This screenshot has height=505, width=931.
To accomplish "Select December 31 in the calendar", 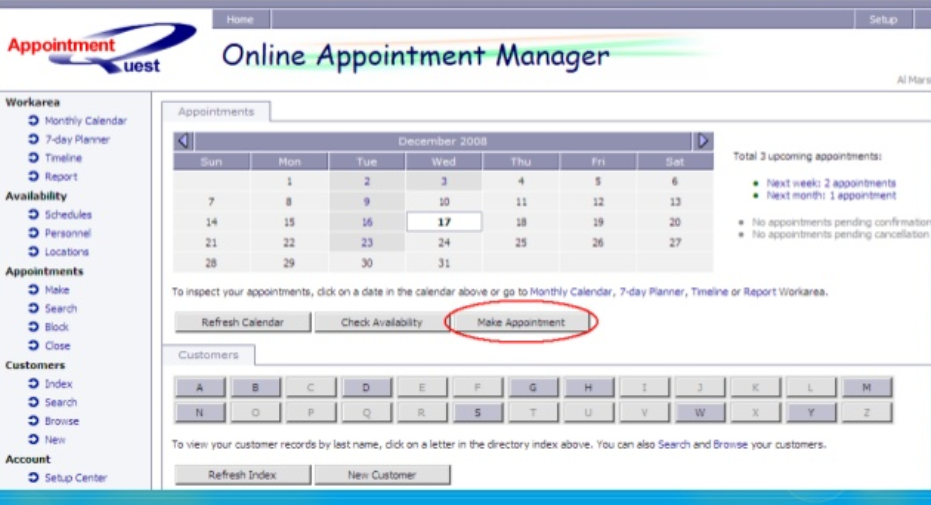I will pos(444,263).
